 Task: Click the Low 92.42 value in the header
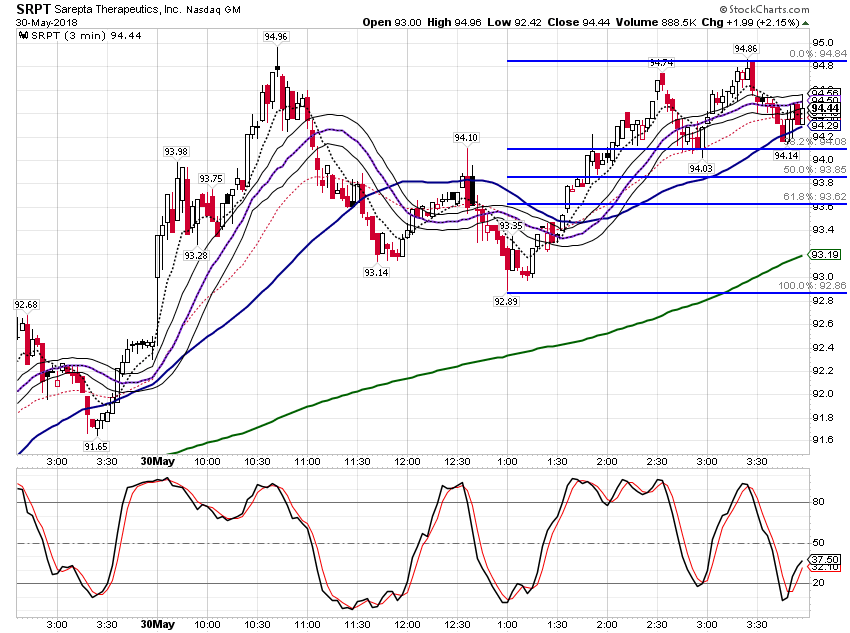(514, 22)
